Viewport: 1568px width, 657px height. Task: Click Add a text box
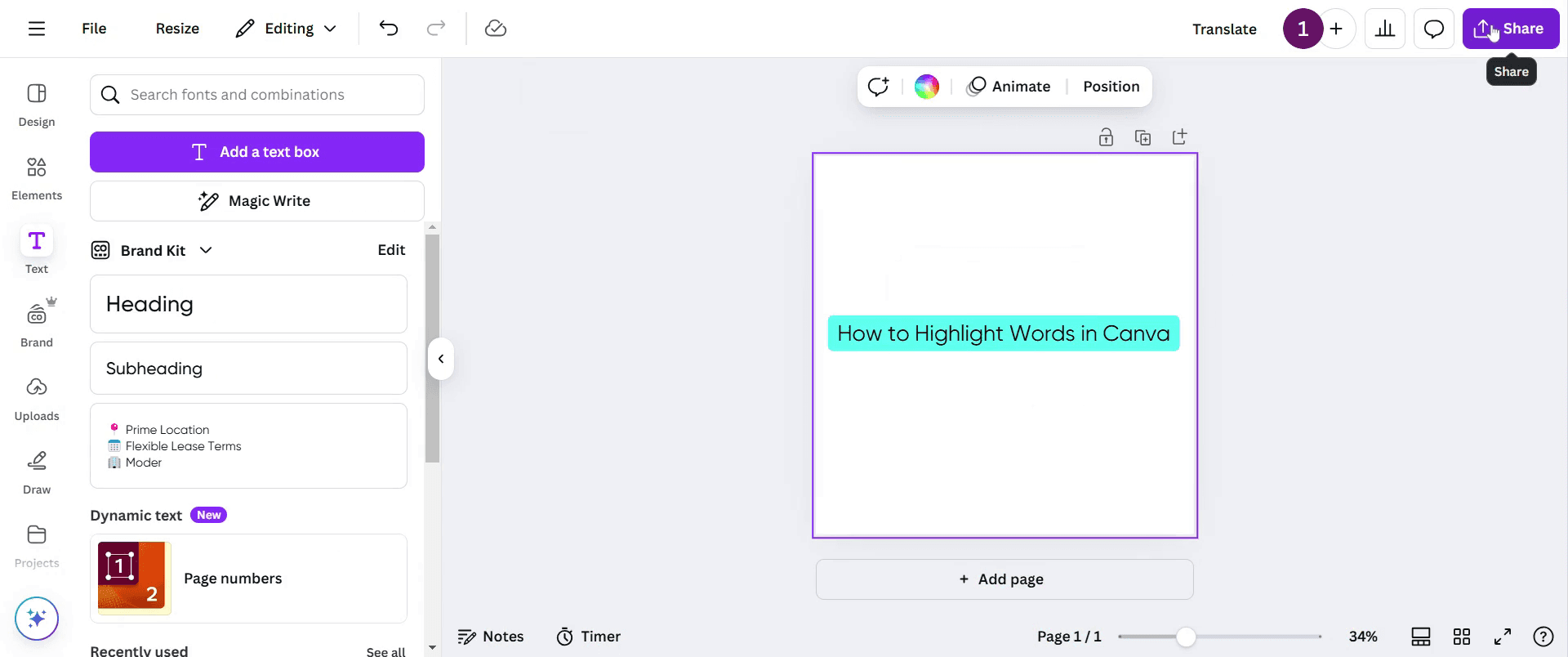click(x=257, y=152)
